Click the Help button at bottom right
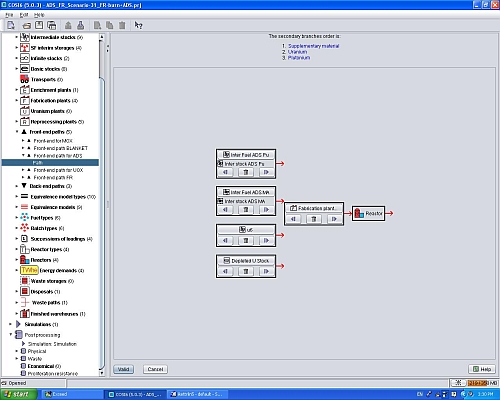Screen dimensions: 500x400 (482, 369)
